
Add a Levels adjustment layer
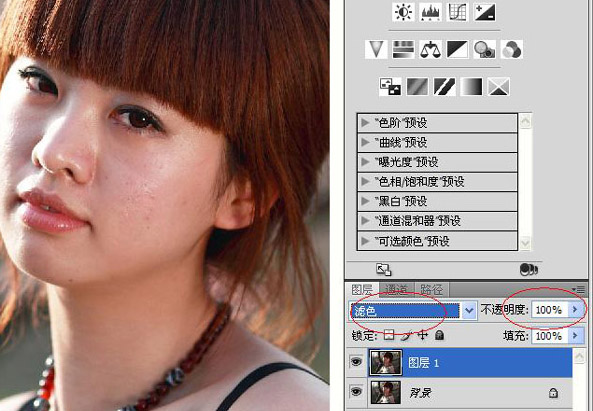pos(431,12)
